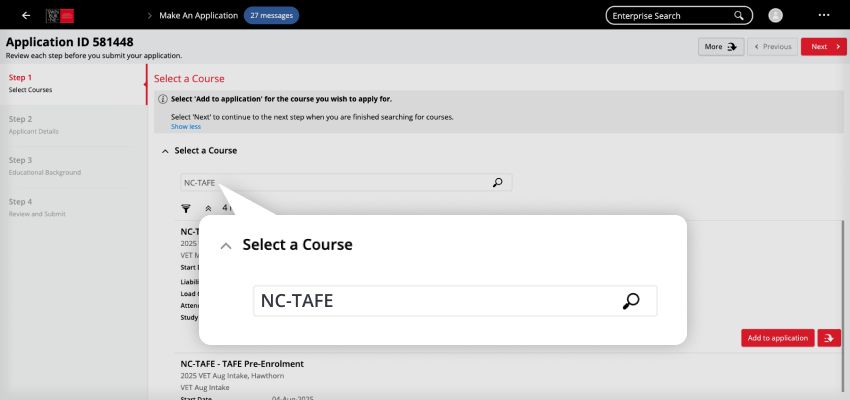Click Add to application button
This screenshot has width=850, height=400.
(x=777, y=338)
